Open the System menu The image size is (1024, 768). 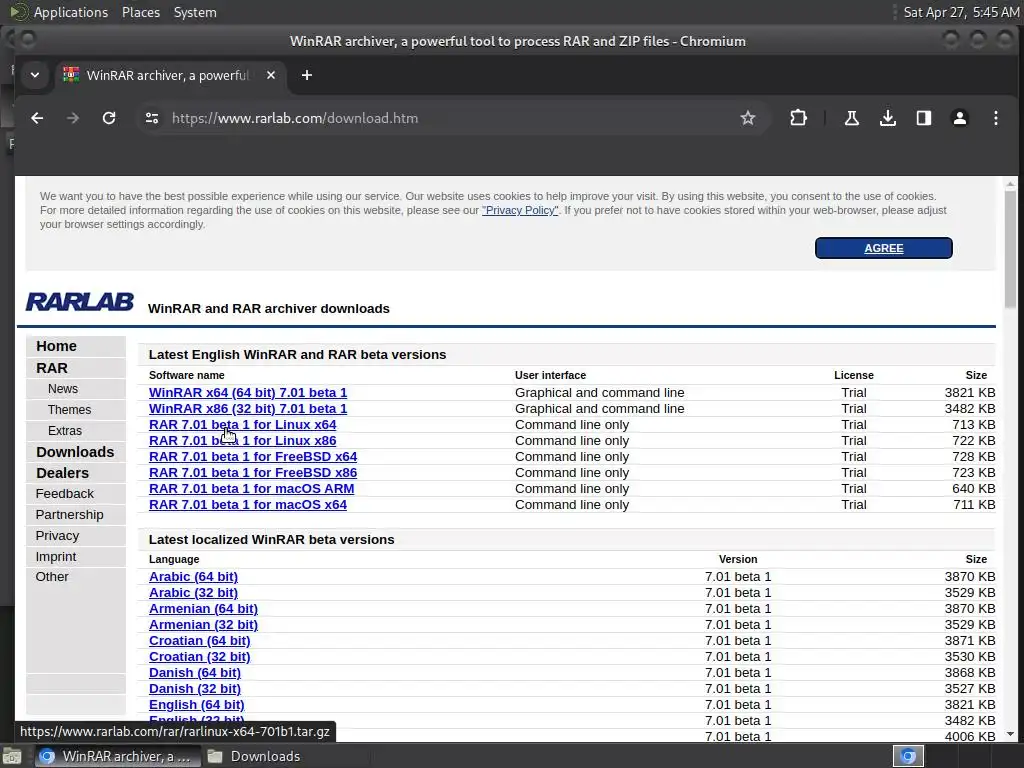(195, 12)
